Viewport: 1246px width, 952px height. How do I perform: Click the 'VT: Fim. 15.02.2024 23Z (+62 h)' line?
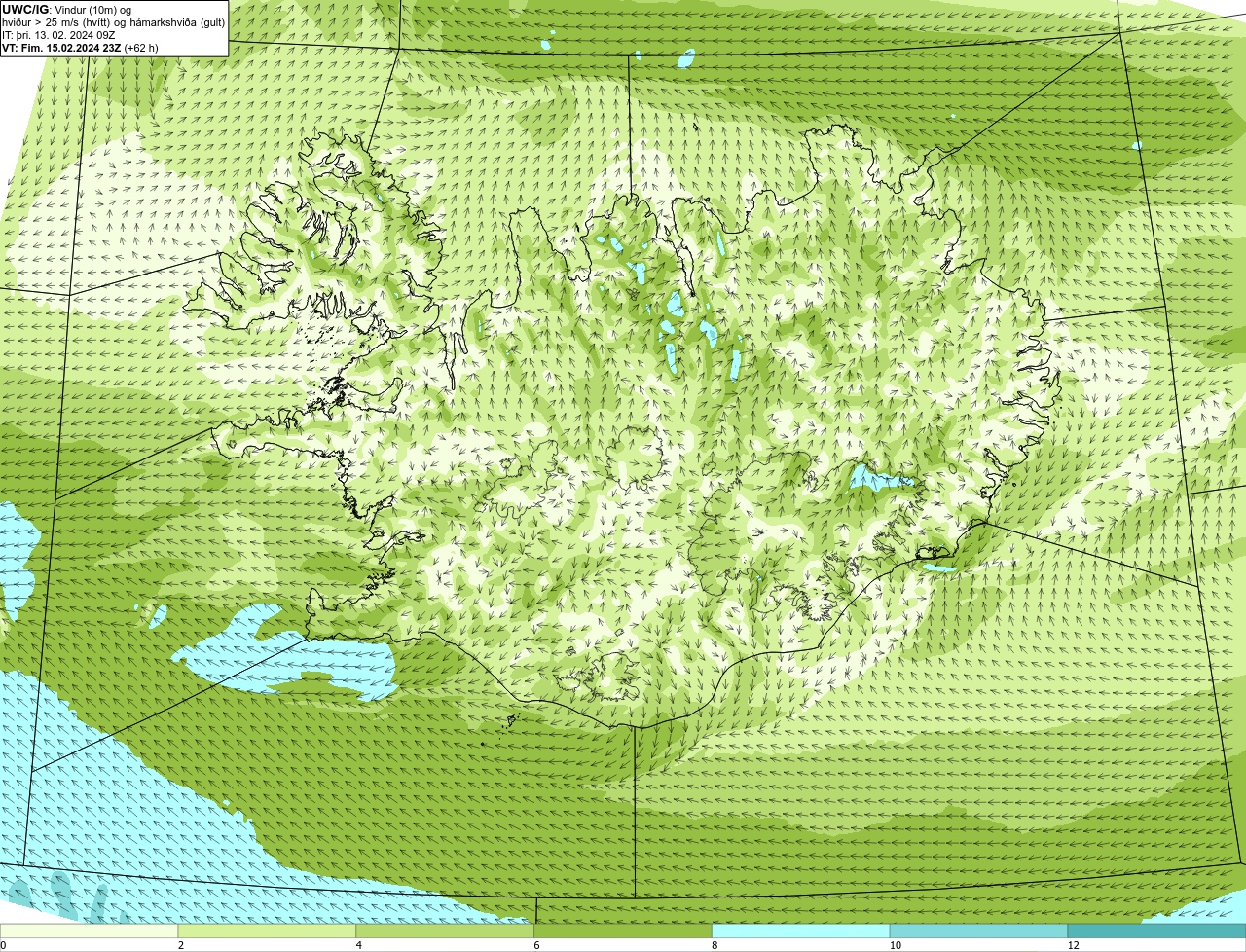coord(80,47)
